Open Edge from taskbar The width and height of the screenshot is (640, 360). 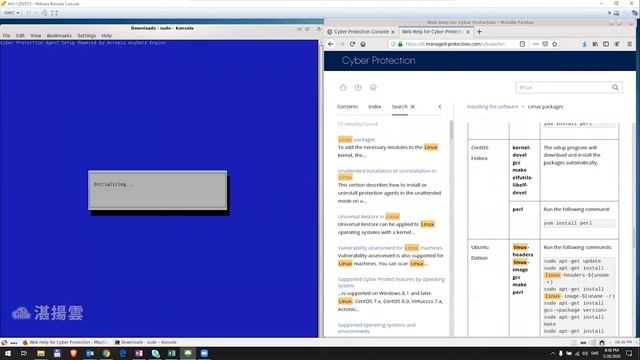[122, 353]
